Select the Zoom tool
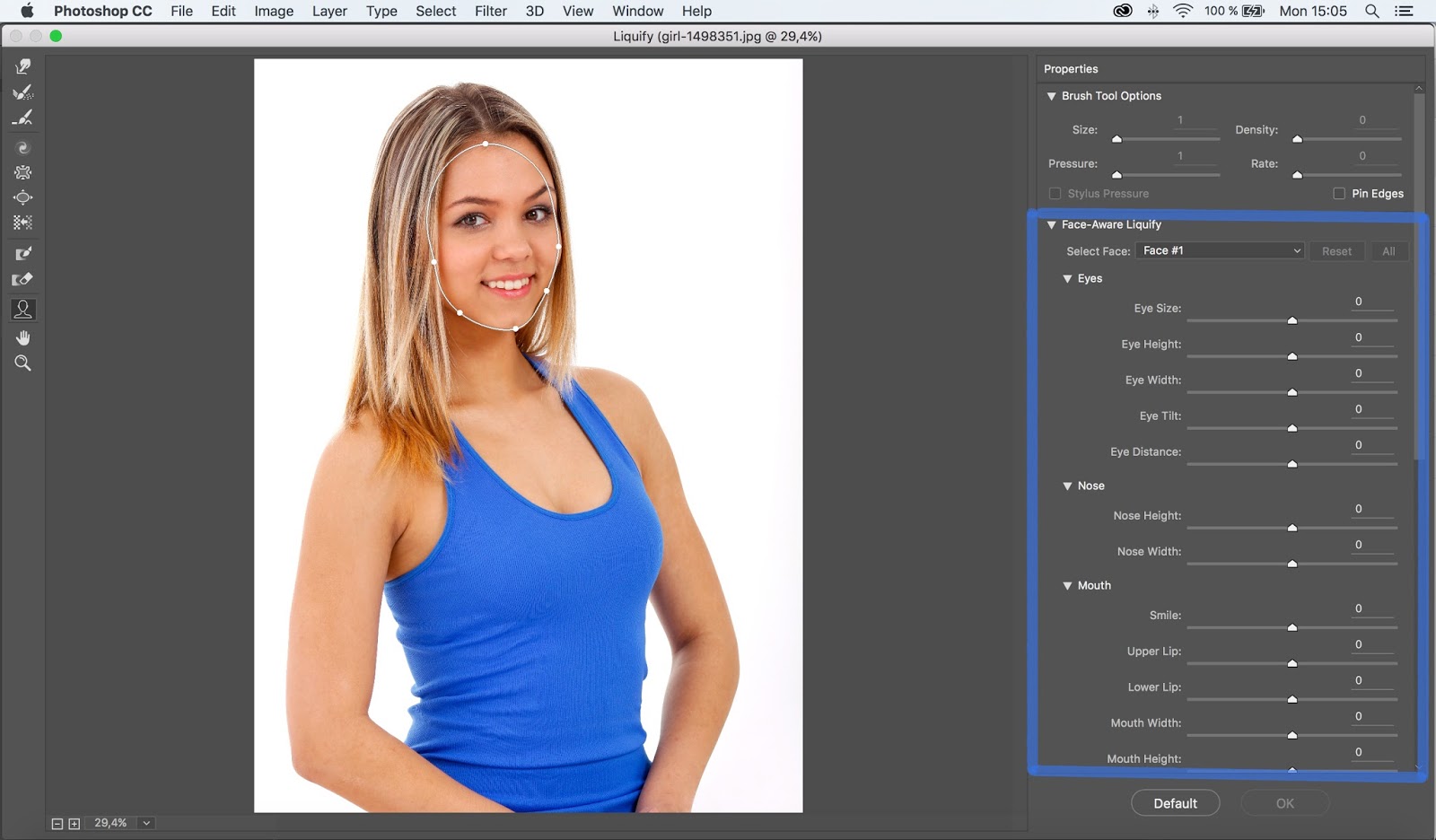Viewport: 1436px width, 840px height. (22, 363)
